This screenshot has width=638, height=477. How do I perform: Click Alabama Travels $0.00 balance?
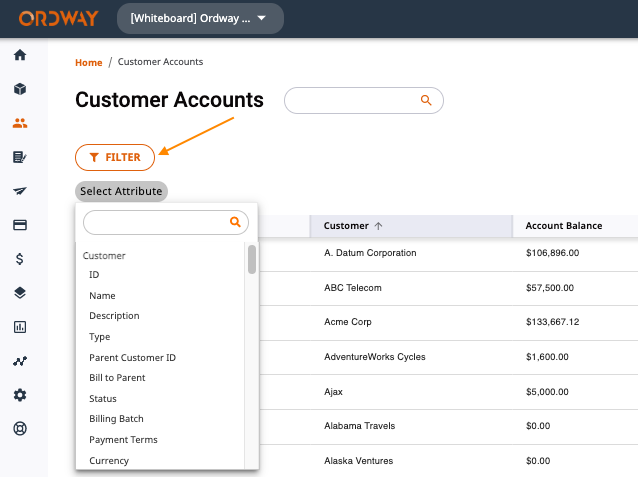538,426
